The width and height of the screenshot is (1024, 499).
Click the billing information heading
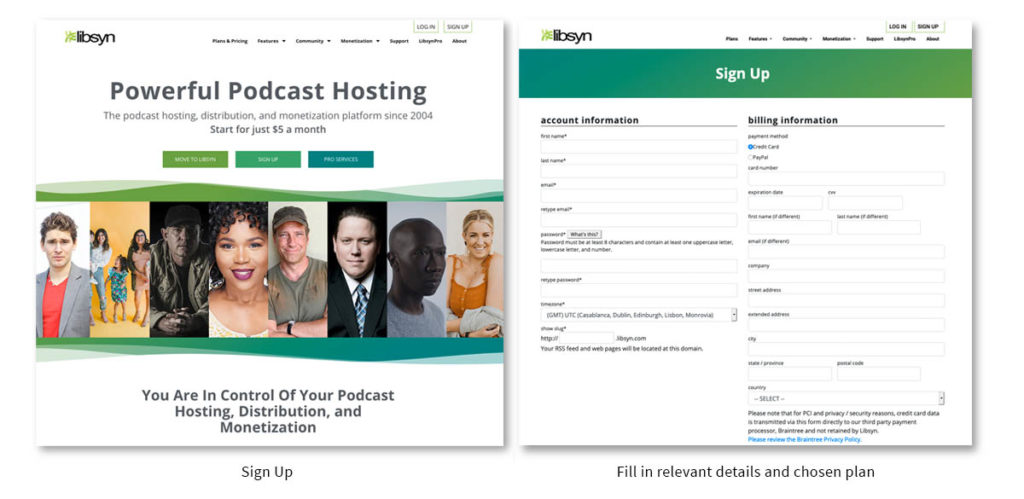pyautogui.click(x=793, y=120)
